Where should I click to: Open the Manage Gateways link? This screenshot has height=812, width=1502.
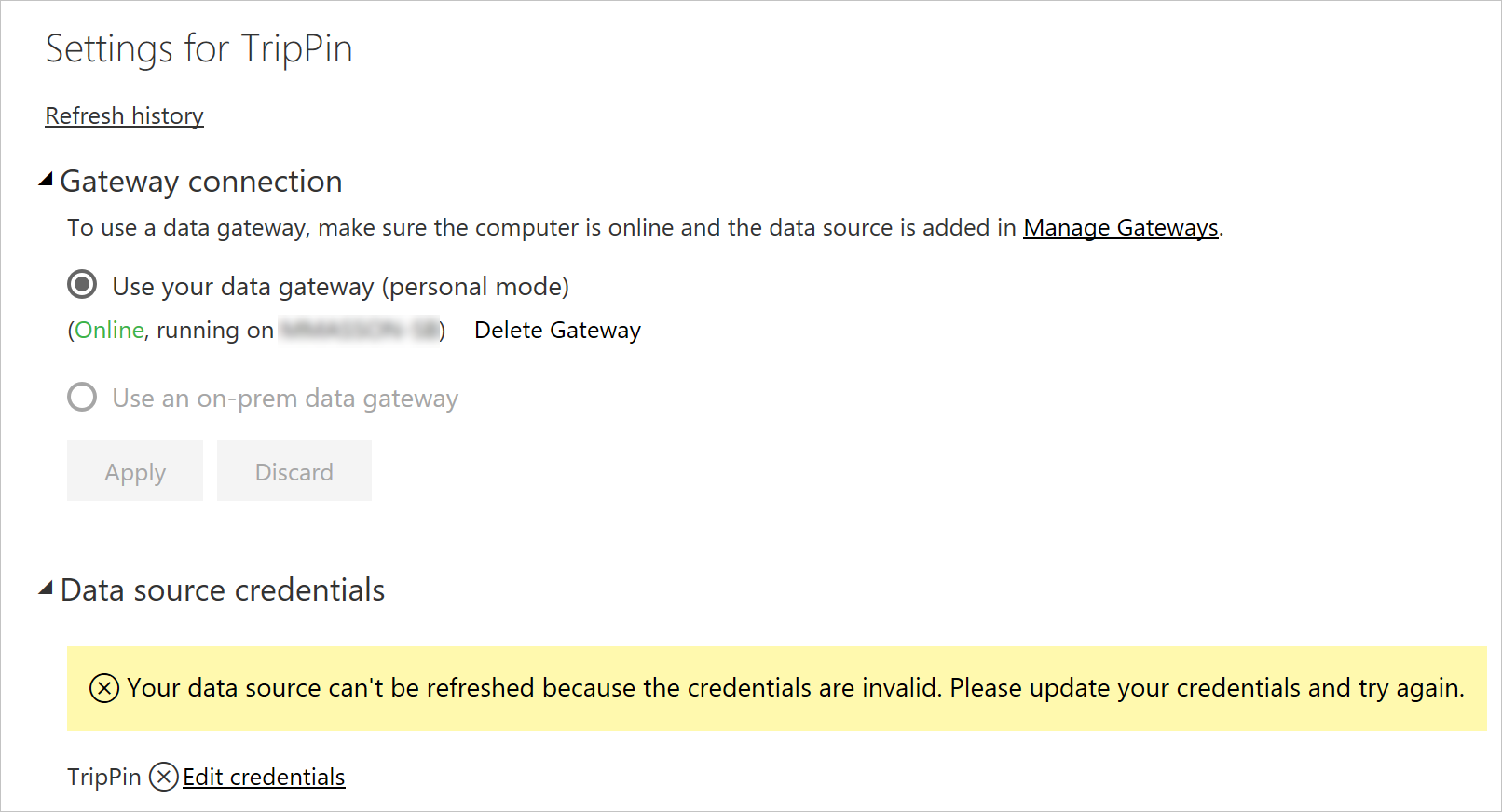pos(1120,227)
